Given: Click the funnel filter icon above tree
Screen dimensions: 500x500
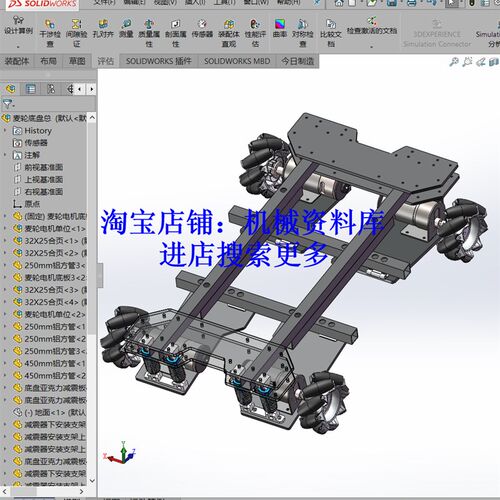Looking at the screenshot, I should tap(8, 104).
